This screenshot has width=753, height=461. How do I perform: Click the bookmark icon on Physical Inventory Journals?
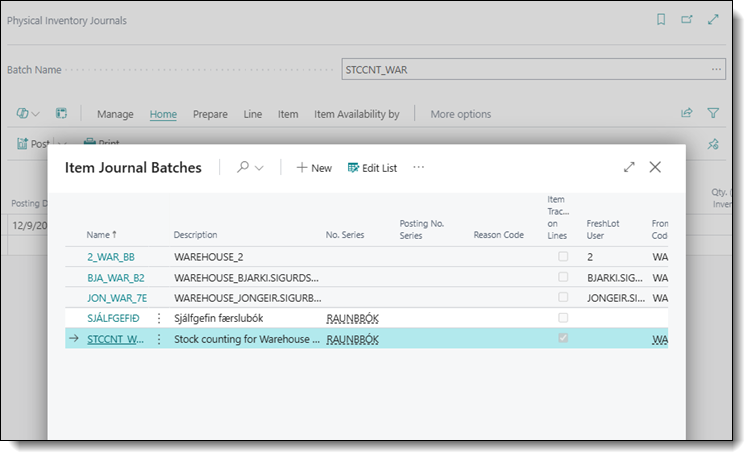(661, 19)
